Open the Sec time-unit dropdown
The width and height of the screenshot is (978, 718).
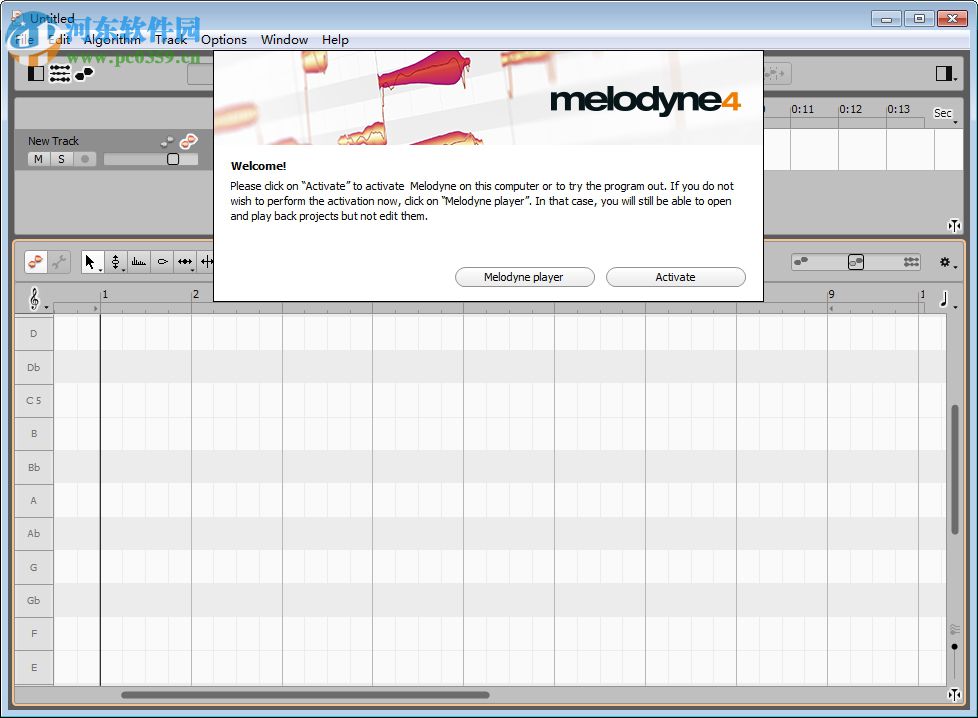pos(943,113)
